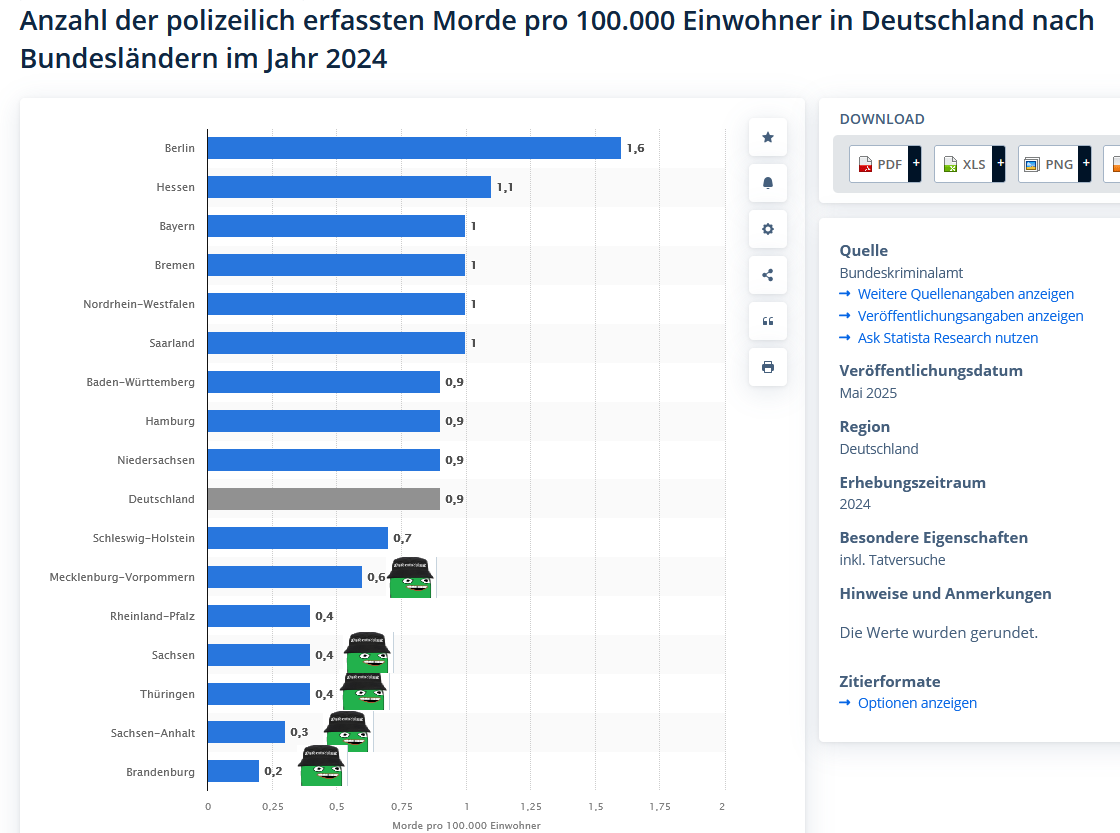1120x833 pixels.
Task: Click the star favorite icon
Action: pyautogui.click(x=768, y=137)
